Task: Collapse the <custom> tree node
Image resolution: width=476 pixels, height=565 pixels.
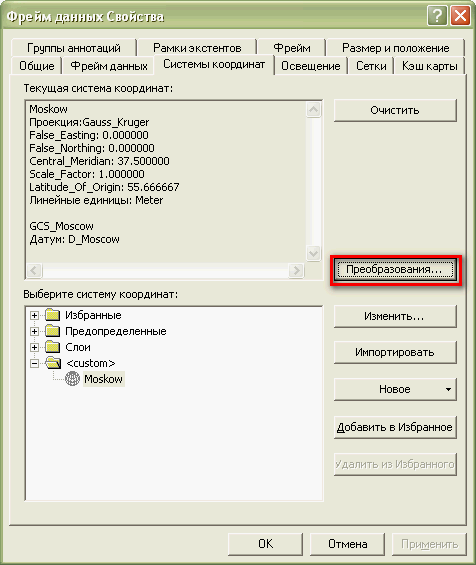Action: pos(35,363)
